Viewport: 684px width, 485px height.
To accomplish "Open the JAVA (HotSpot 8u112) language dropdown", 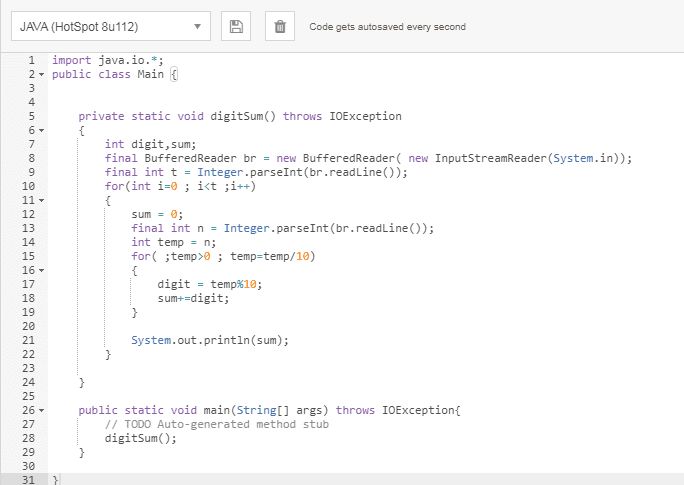I will click(x=111, y=27).
